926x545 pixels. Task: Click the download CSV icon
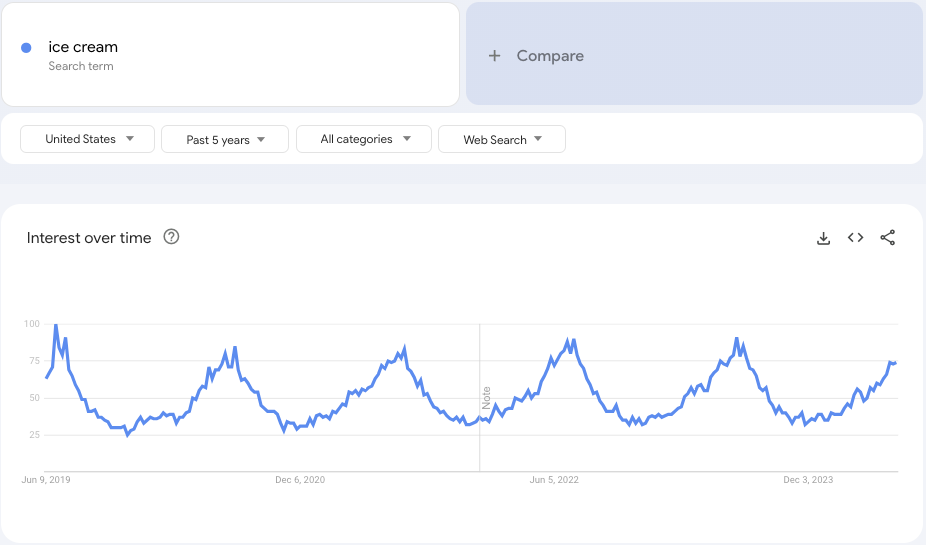pos(823,238)
